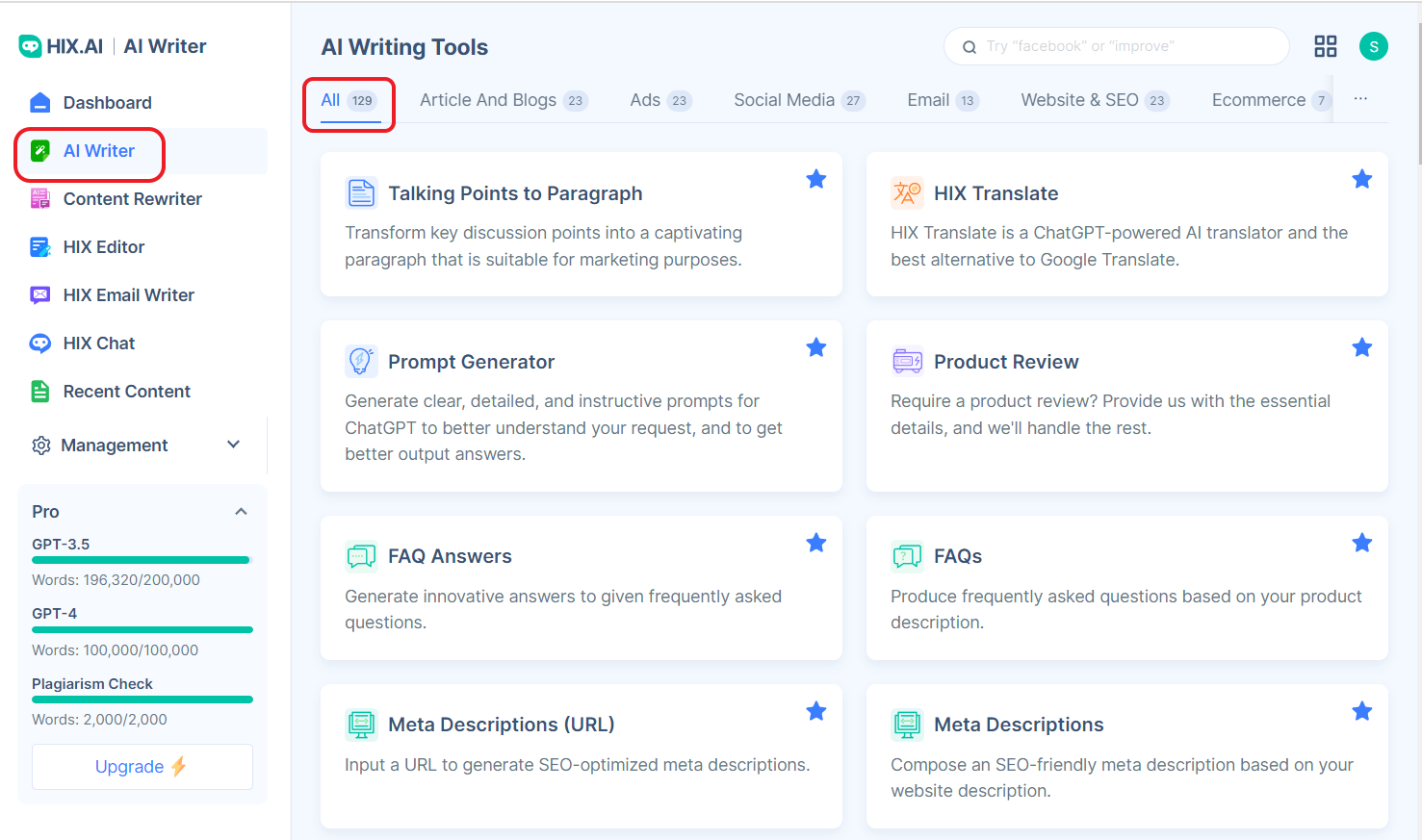Click the Prompt Generator lightbulb icon
The width and height of the screenshot is (1422, 840).
(x=361, y=362)
